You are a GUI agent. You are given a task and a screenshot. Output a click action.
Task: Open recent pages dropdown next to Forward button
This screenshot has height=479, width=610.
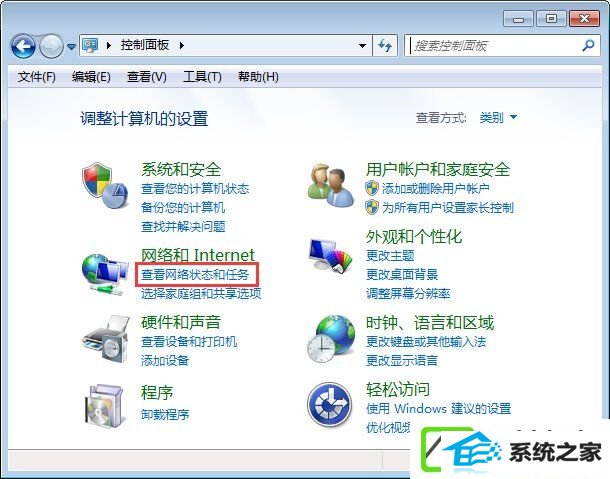[71, 47]
